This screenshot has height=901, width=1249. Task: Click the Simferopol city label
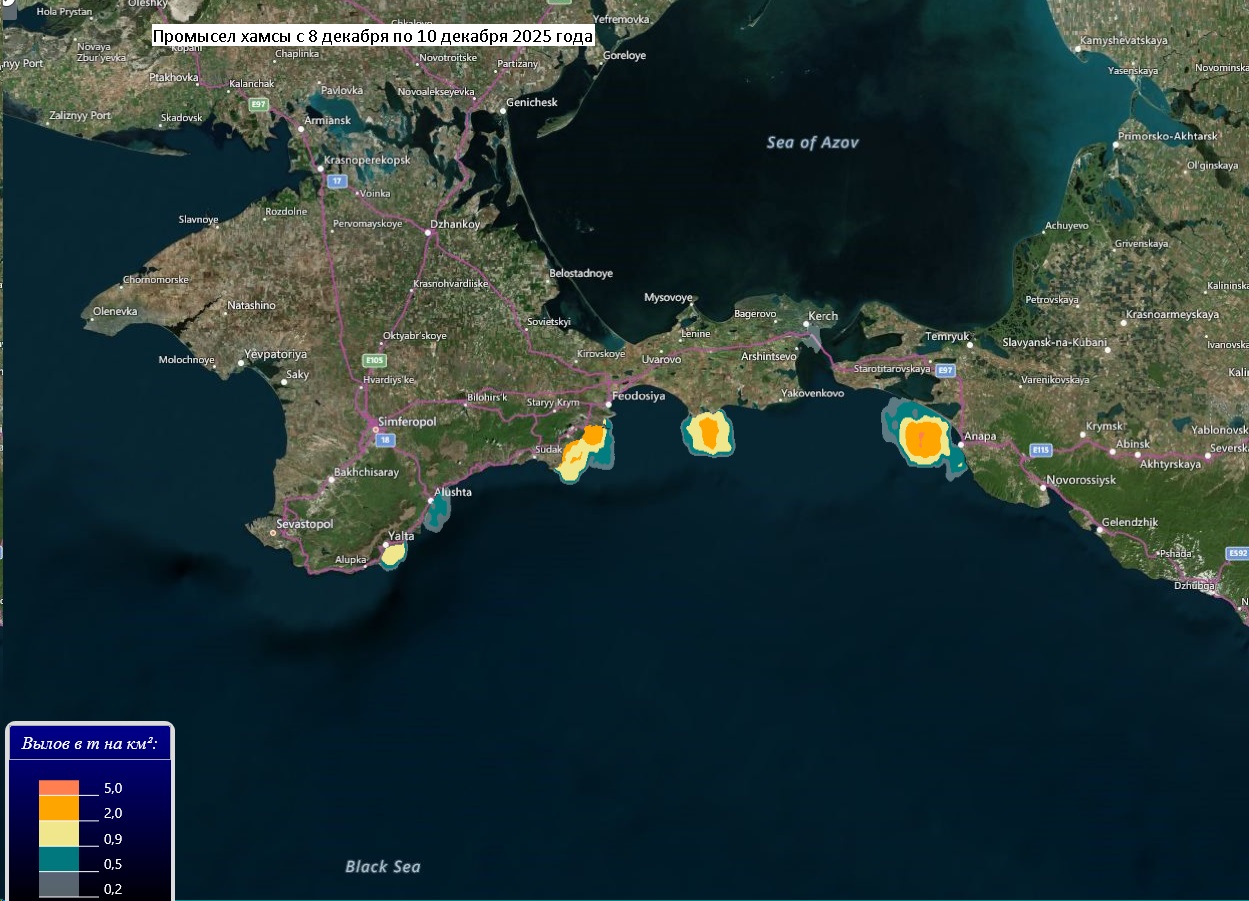tap(407, 422)
